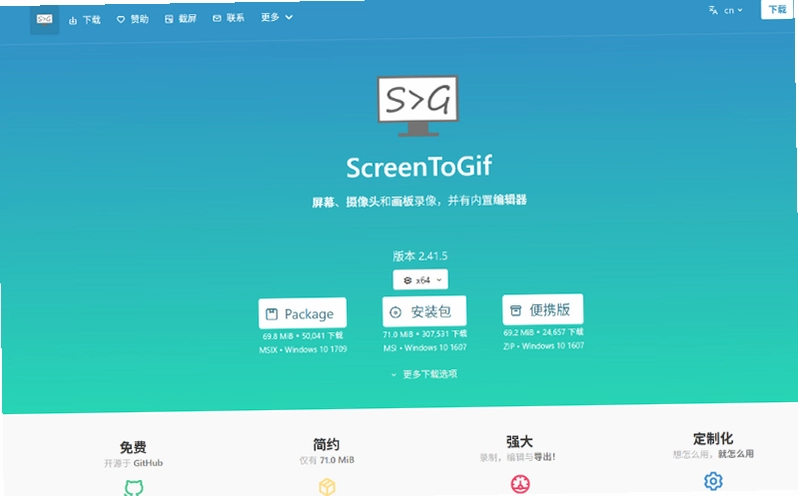Image resolution: width=798 pixels, height=496 pixels.
Task: Click the 免费 heading
Action: (x=133, y=447)
